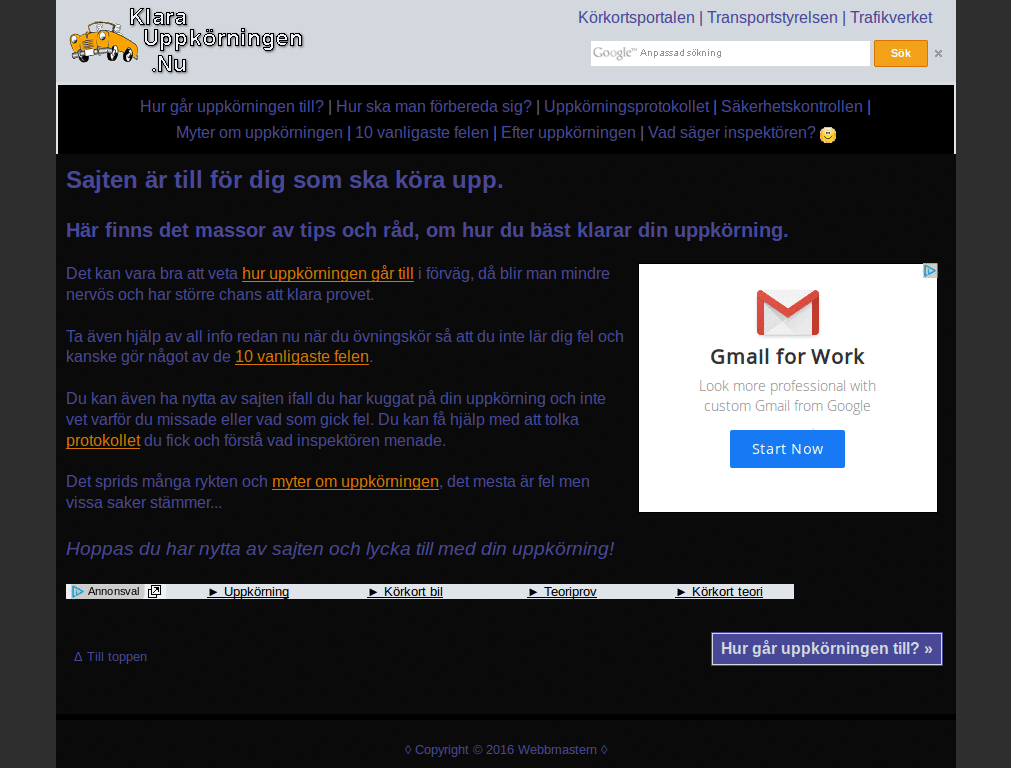The image size is (1024, 768).
Task: Click the orange Sök button
Action: [x=901, y=54]
